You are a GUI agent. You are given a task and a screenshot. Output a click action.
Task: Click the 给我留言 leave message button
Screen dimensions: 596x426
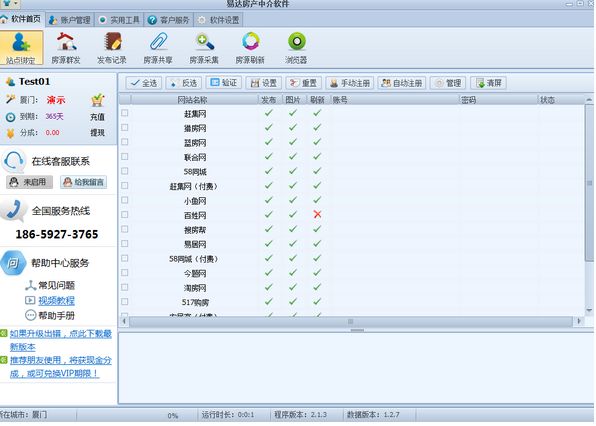tap(84, 182)
